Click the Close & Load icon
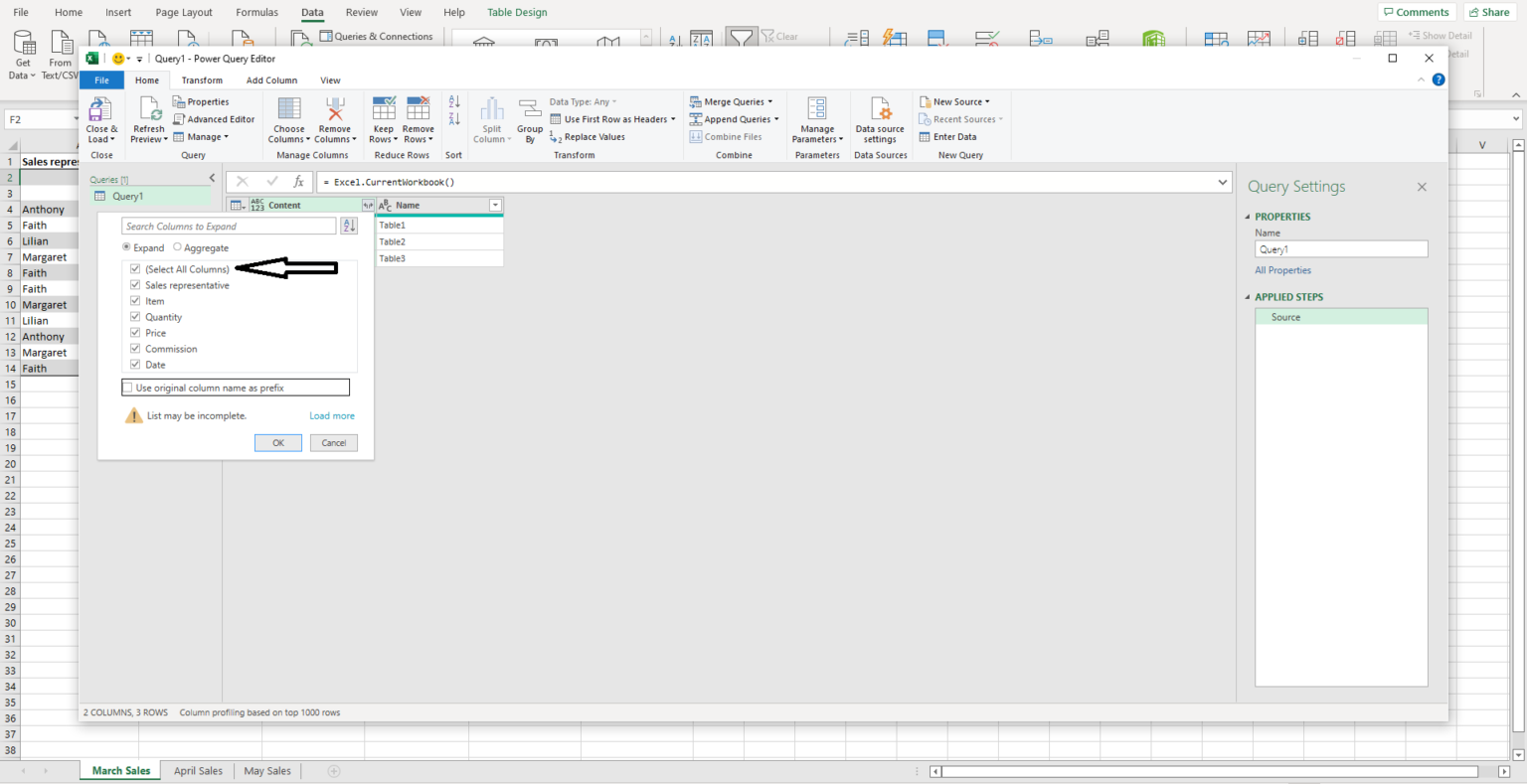This screenshot has width=1527, height=784. click(x=100, y=109)
